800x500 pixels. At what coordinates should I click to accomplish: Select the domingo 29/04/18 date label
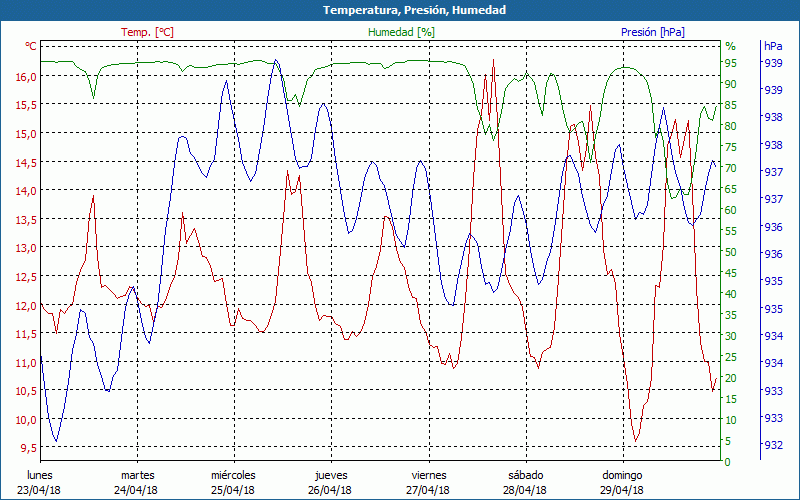point(622,482)
